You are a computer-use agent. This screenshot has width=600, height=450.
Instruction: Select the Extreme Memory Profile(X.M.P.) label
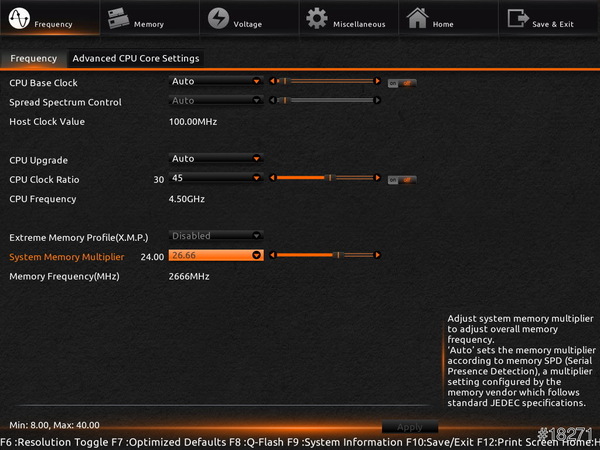click(79, 238)
